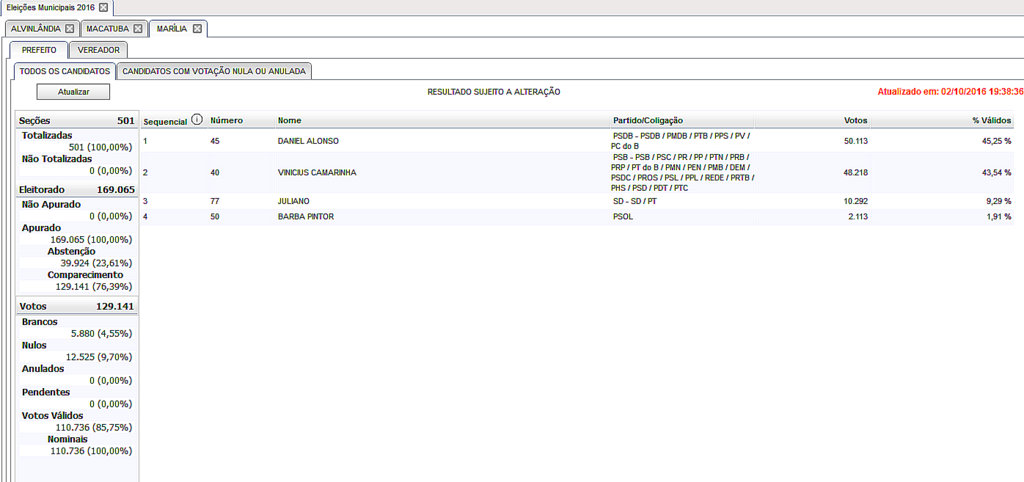Switch to the MACATUBA tab
This screenshot has width=1024, height=482.
click(106, 28)
